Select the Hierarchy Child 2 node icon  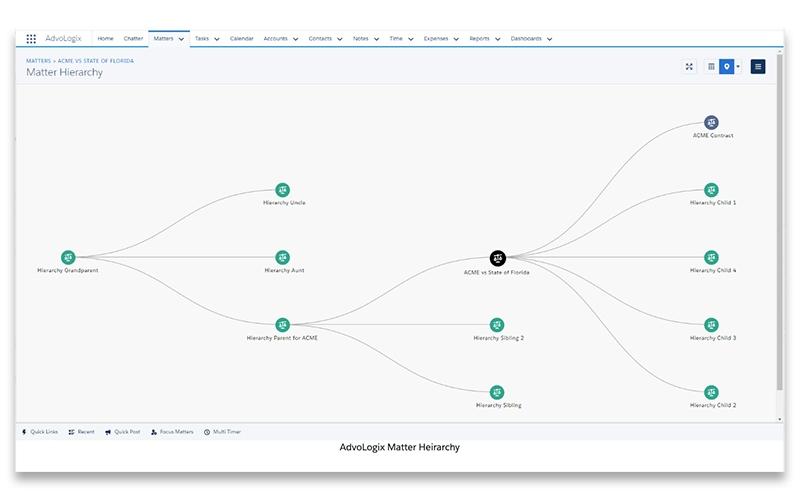coord(711,392)
